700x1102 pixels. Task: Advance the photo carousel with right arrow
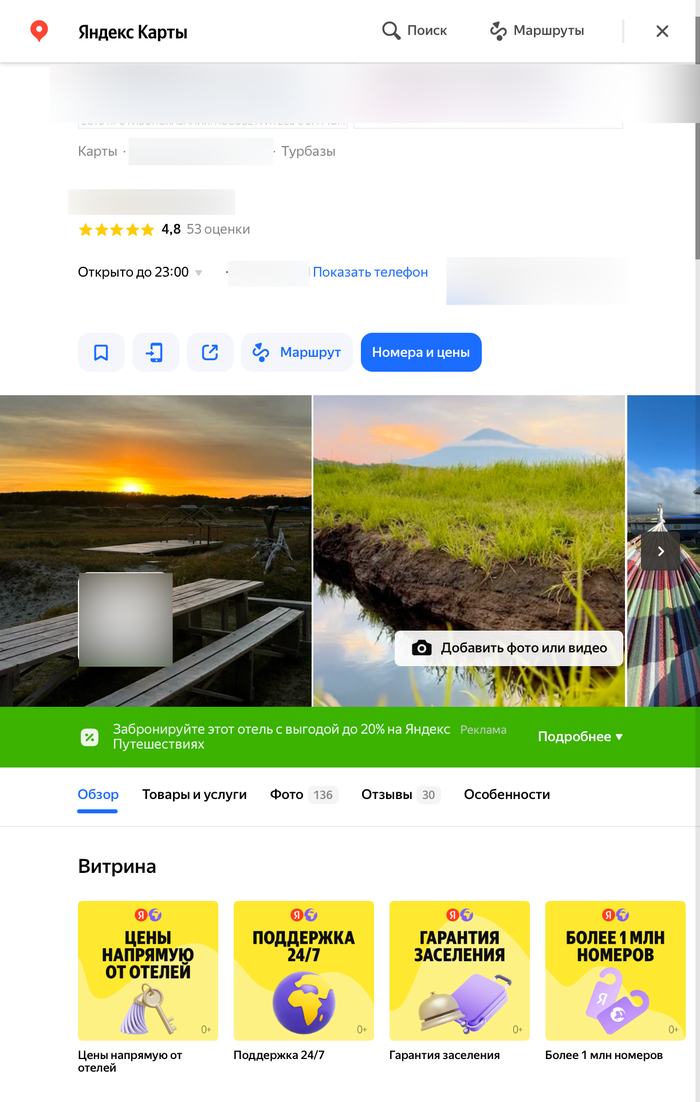pos(660,551)
